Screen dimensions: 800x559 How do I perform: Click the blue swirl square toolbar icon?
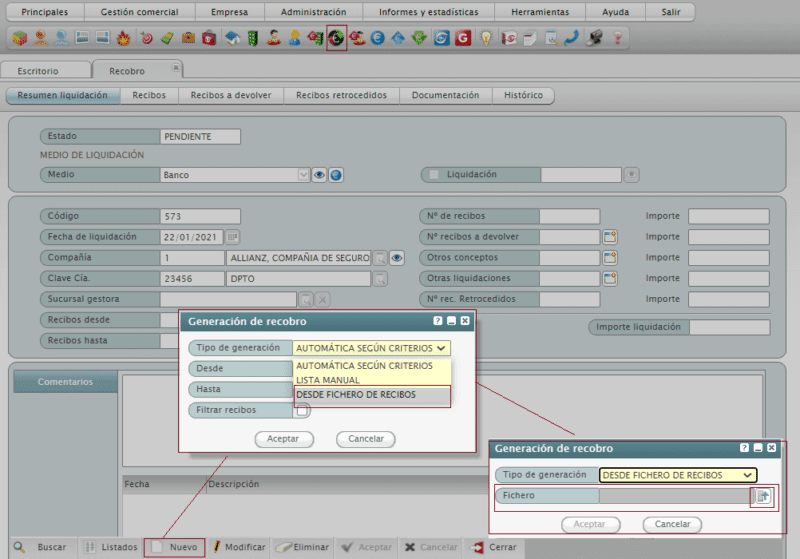tap(442, 38)
